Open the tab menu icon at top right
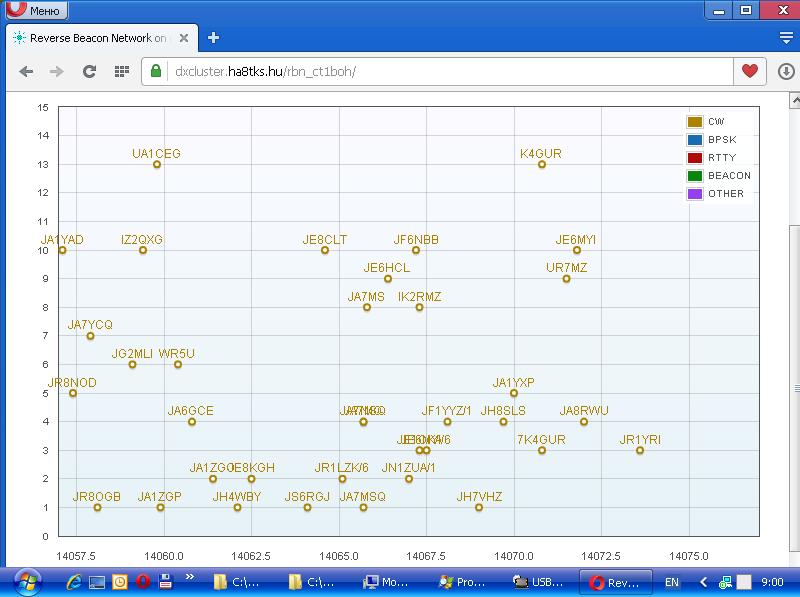Viewport: 800px width, 597px height. pos(786,38)
